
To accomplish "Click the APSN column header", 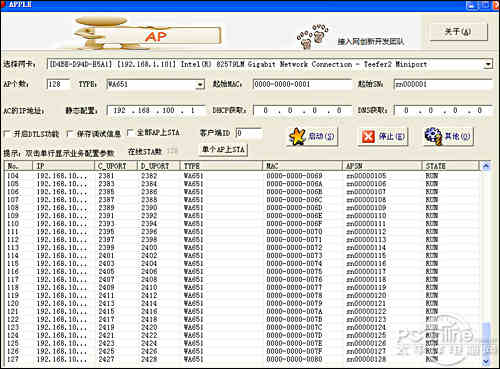I will [x=382, y=166].
